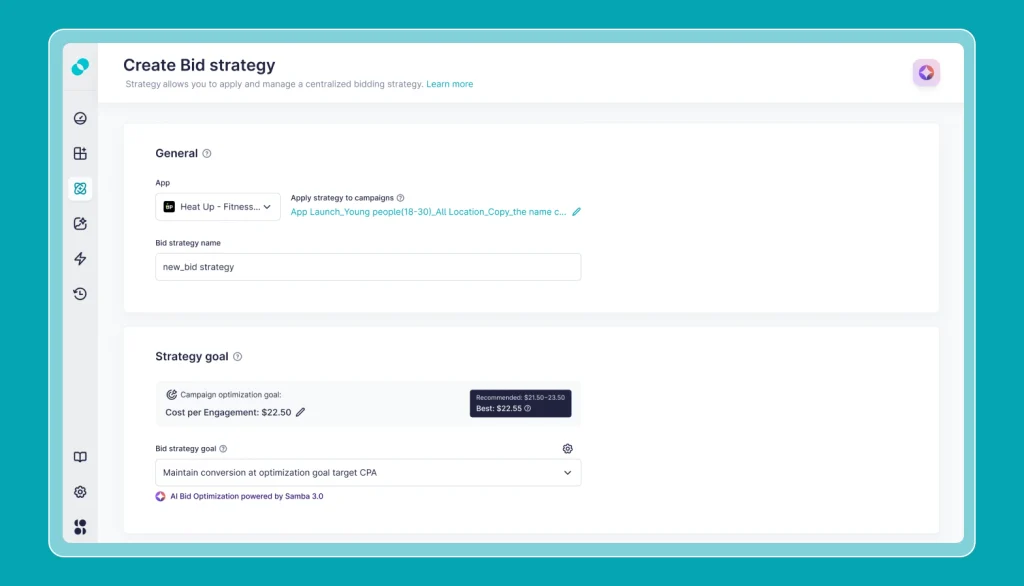Open the history clock icon in sidebar
This screenshot has width=1024, height=586.
pos(80,293)
